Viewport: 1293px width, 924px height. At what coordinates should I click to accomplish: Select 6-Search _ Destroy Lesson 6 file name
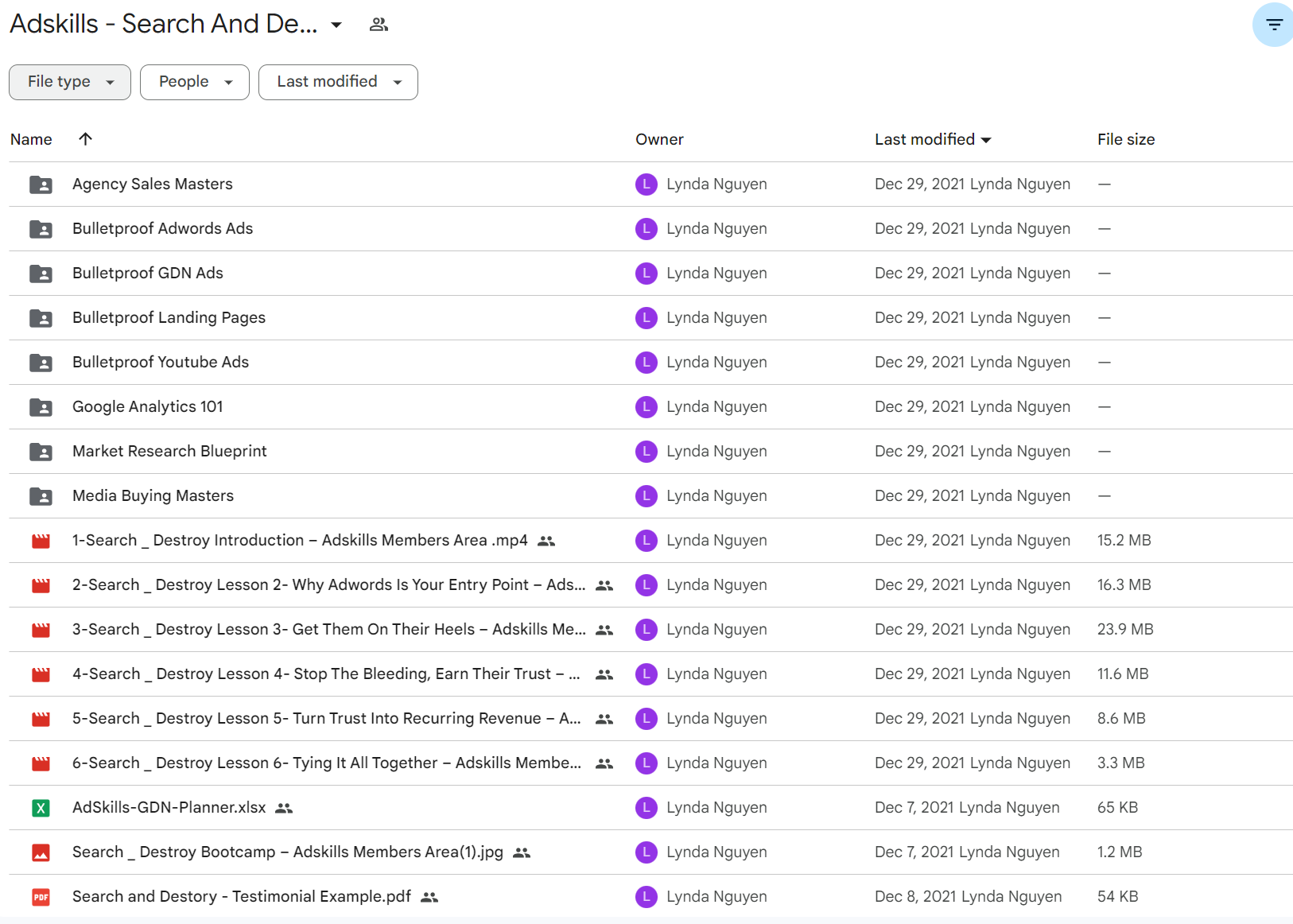(327, 763)
